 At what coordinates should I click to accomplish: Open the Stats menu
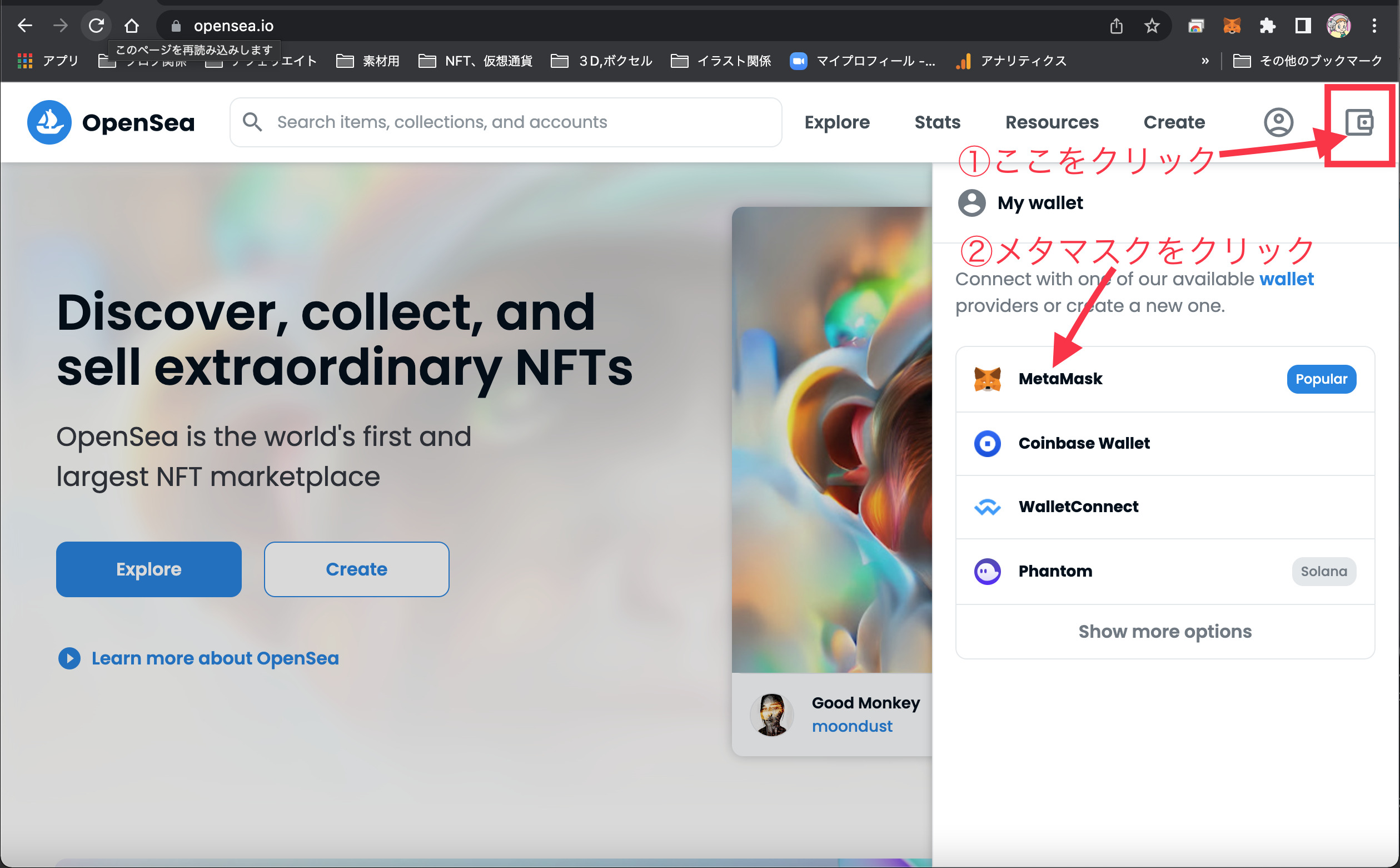pyautogui.click(x=937, y=122)
